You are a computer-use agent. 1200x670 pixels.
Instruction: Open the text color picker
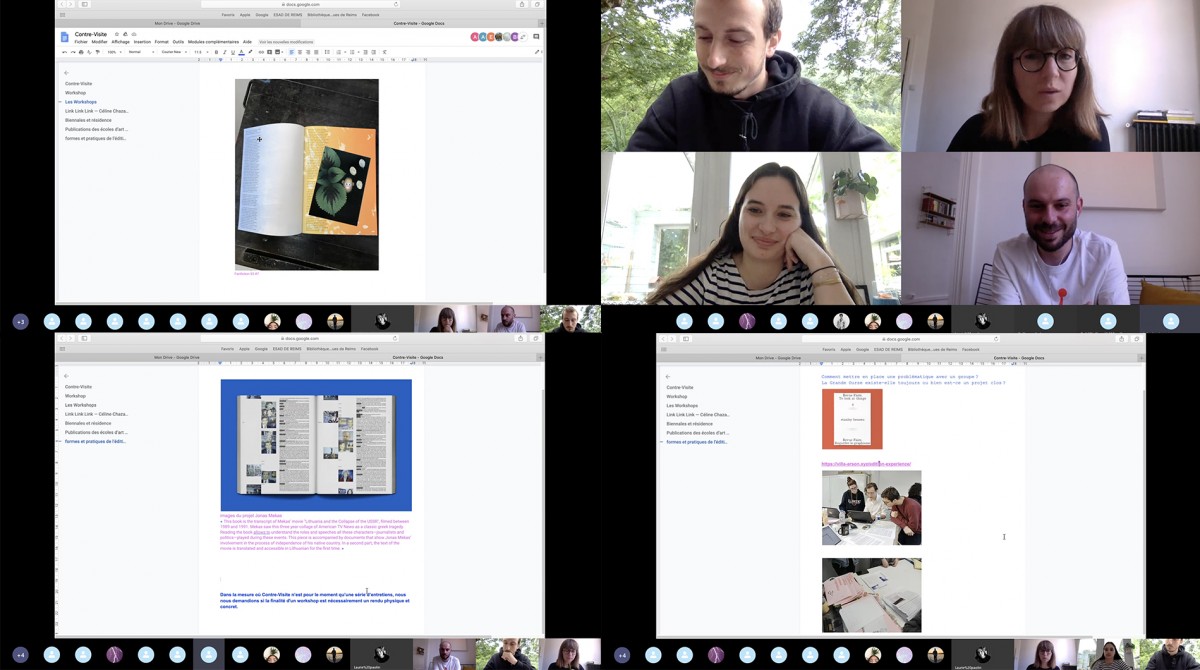point(241,52)
